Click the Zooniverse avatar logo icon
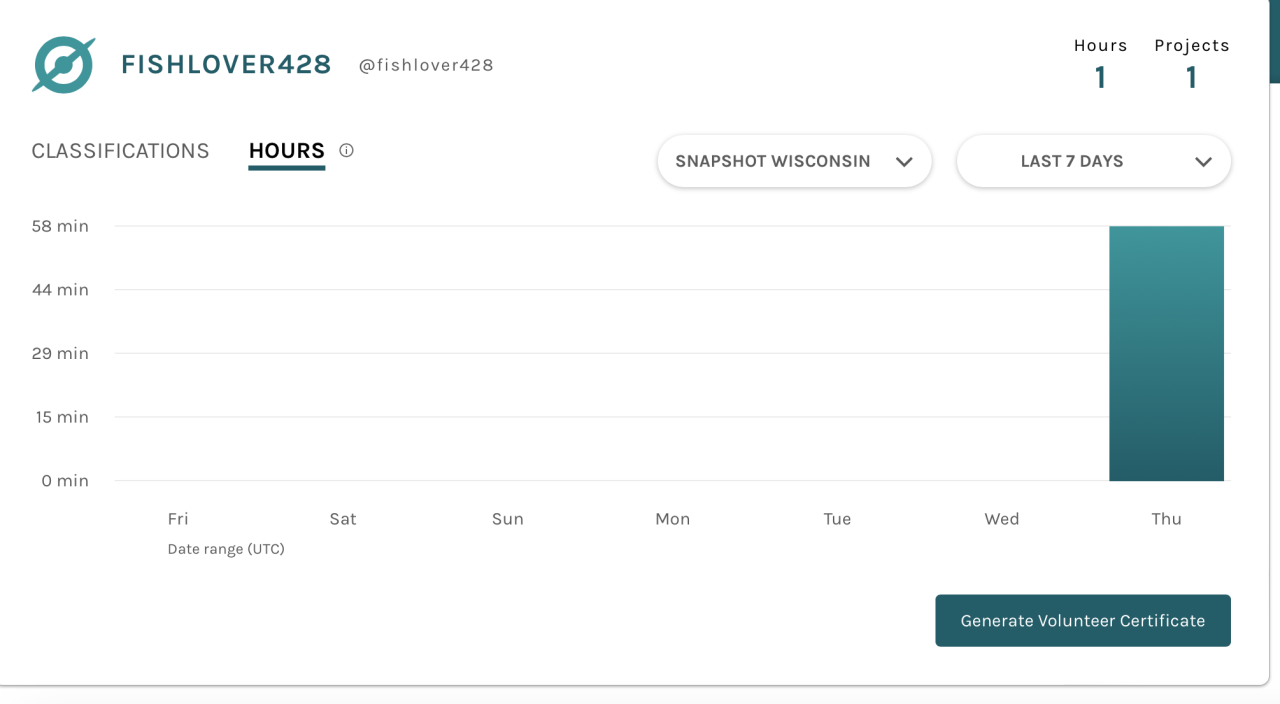 click(x=63, y=65)
